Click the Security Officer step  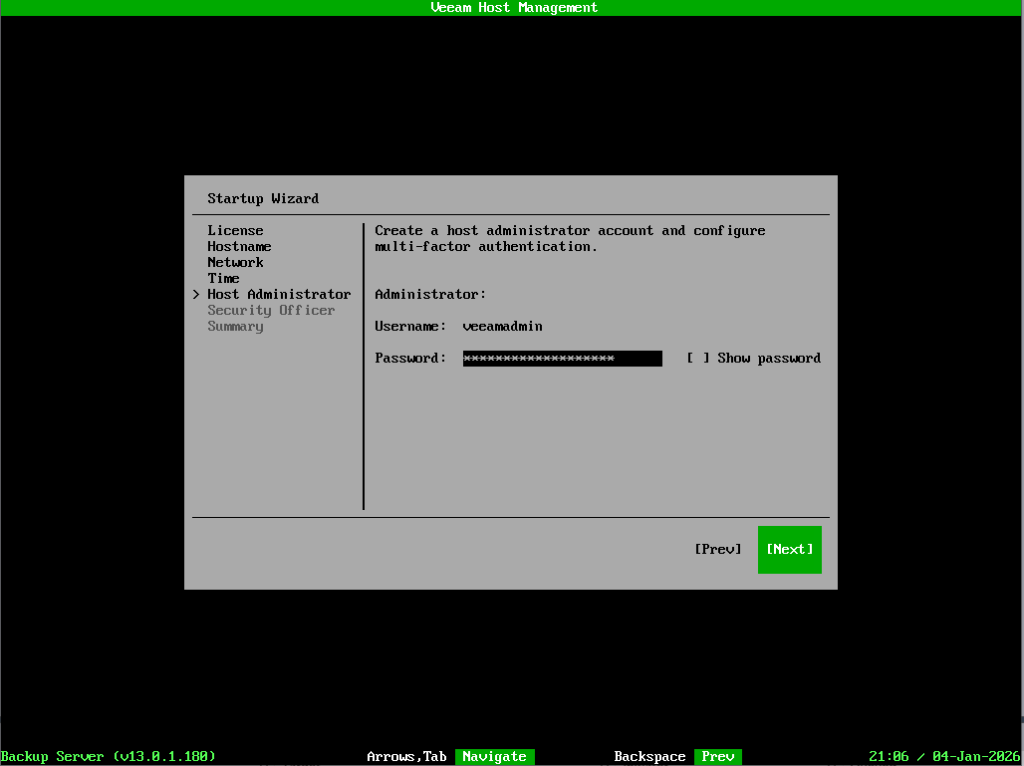click(271, 310)
